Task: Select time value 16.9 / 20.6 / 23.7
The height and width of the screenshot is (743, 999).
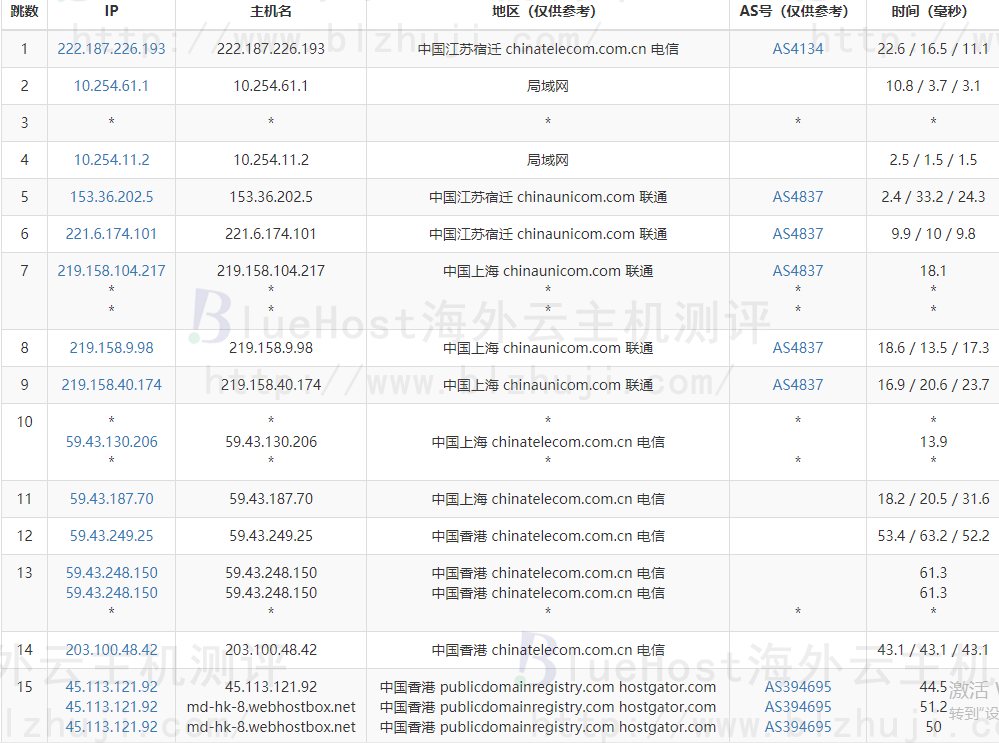Action: [x=933, y=384]
